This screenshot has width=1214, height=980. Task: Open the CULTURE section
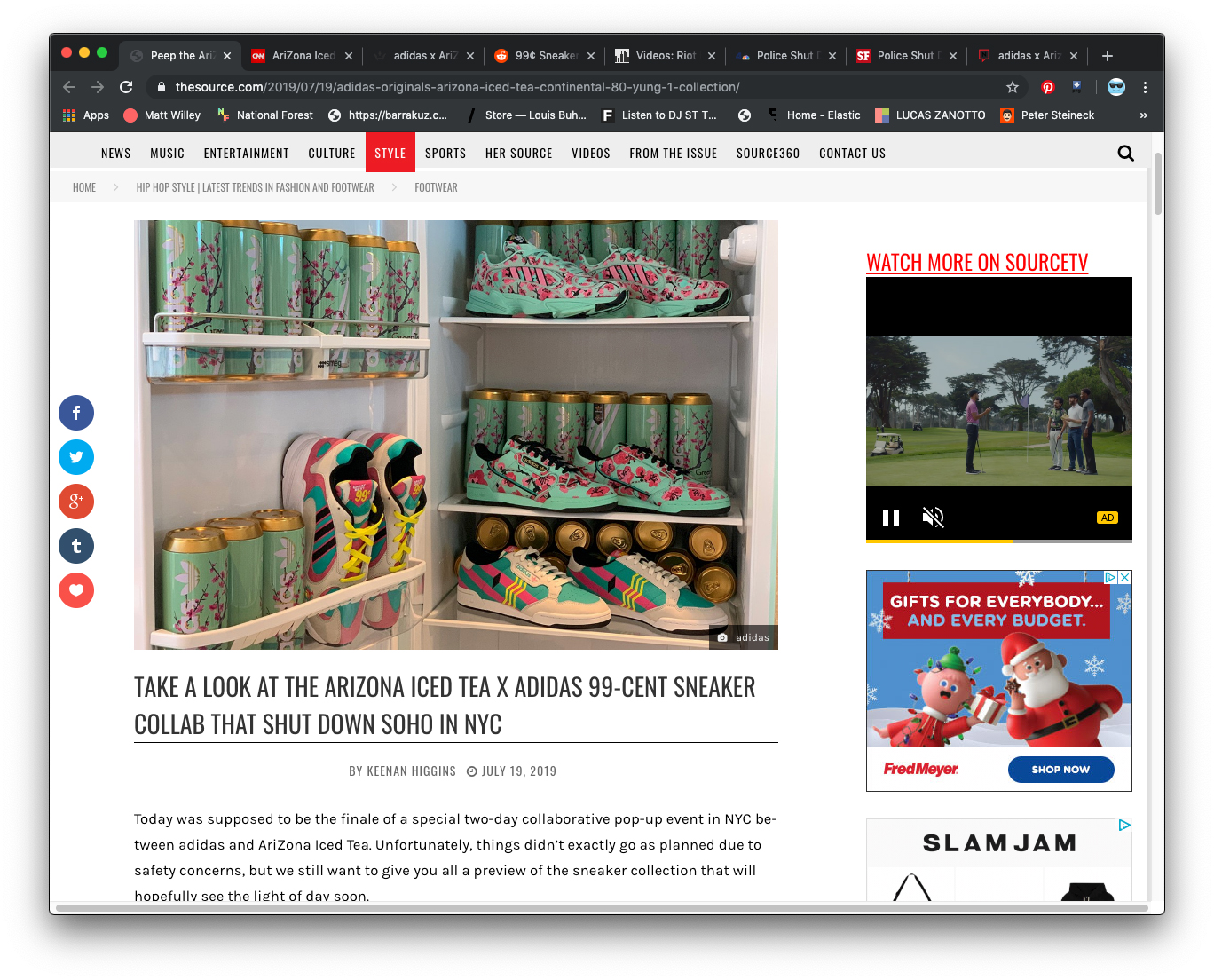pyautogui.click(x=332, y=154)
